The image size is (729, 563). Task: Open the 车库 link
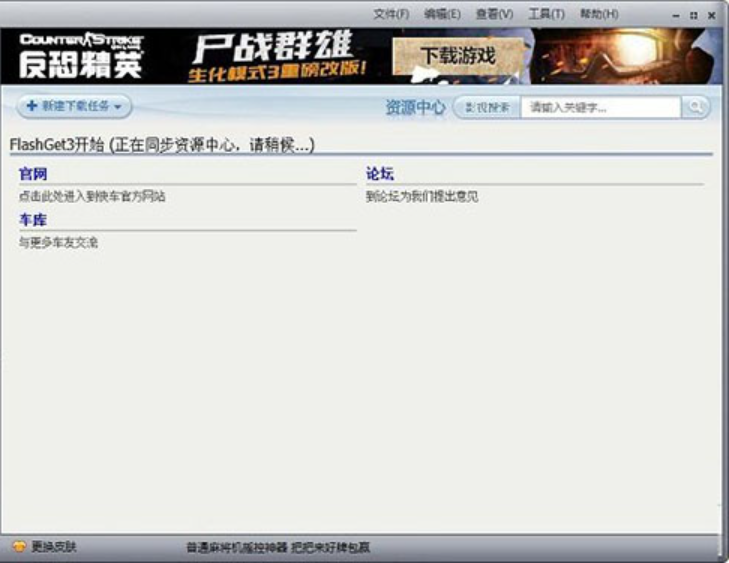click(x=33, y=219)
